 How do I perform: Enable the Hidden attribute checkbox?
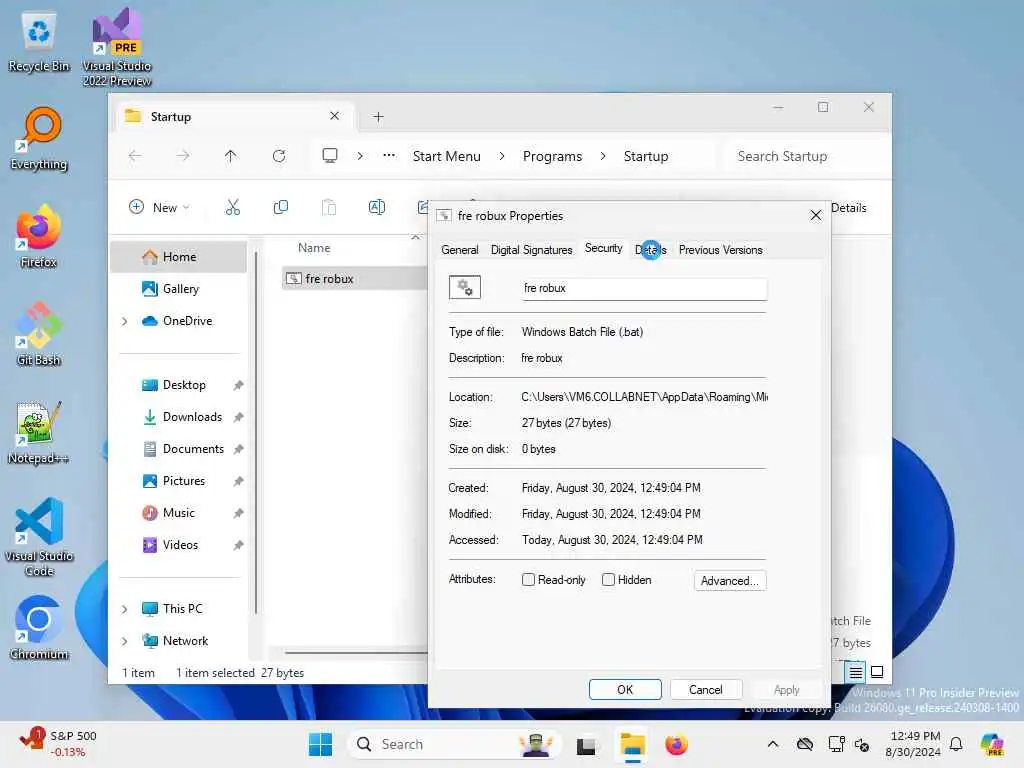(608, 580)
